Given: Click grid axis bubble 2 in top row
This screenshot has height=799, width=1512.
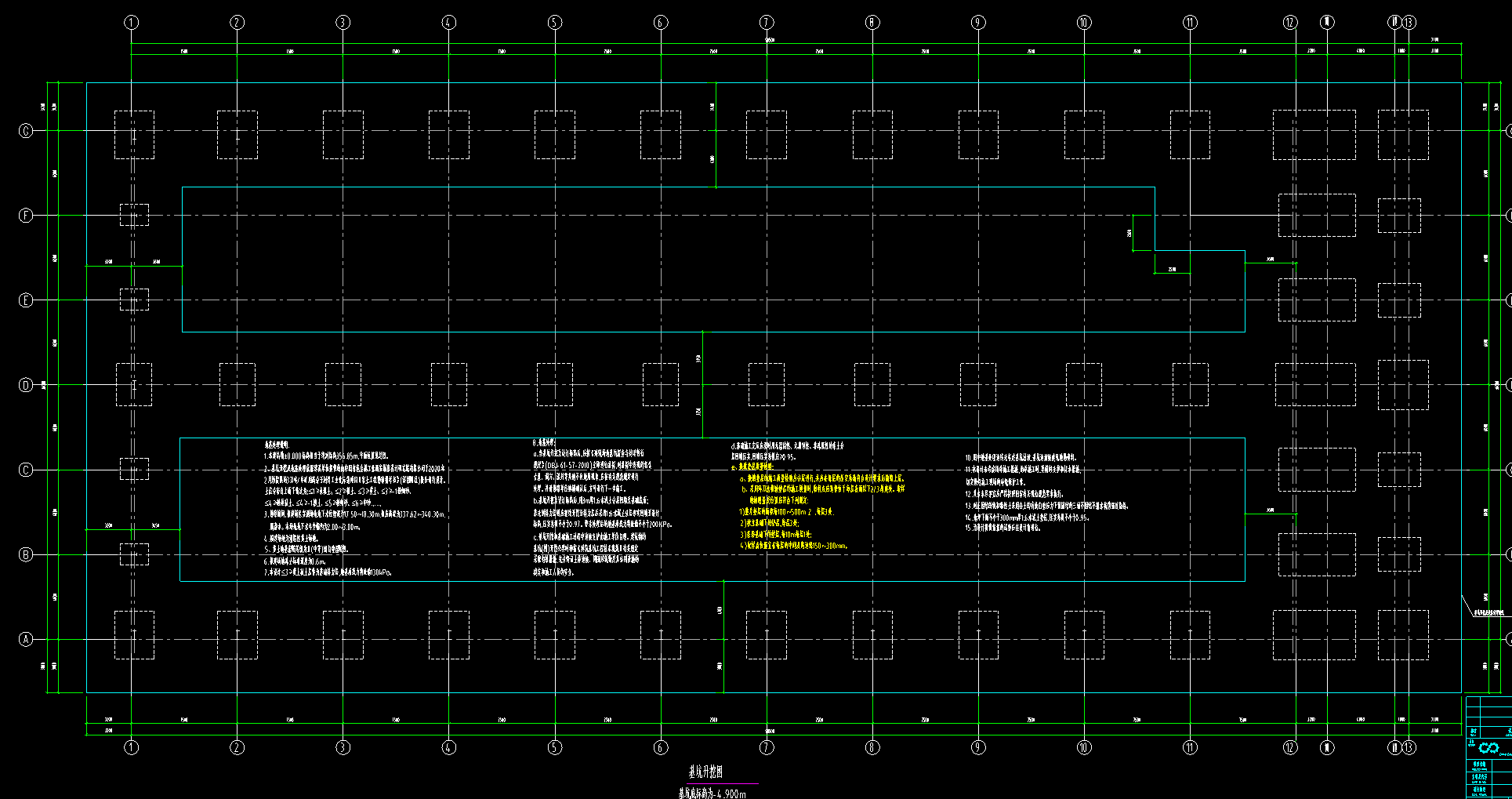Looking at the screenshot, I should (x=237, y=23).
